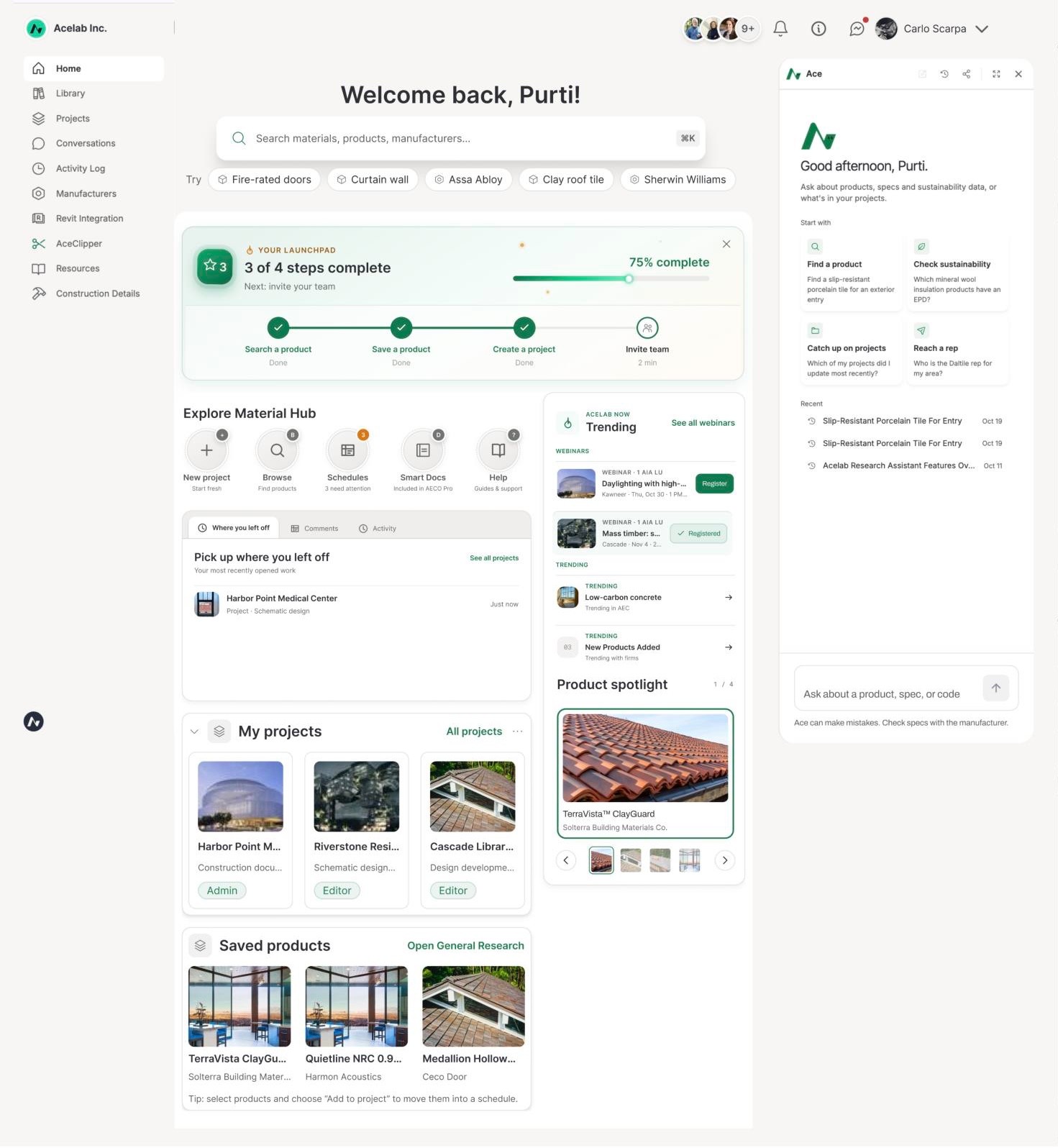Open Construction Details in sidebar
The image size is (1058, 1148).
pyautogui.click(x=94, y=293)
